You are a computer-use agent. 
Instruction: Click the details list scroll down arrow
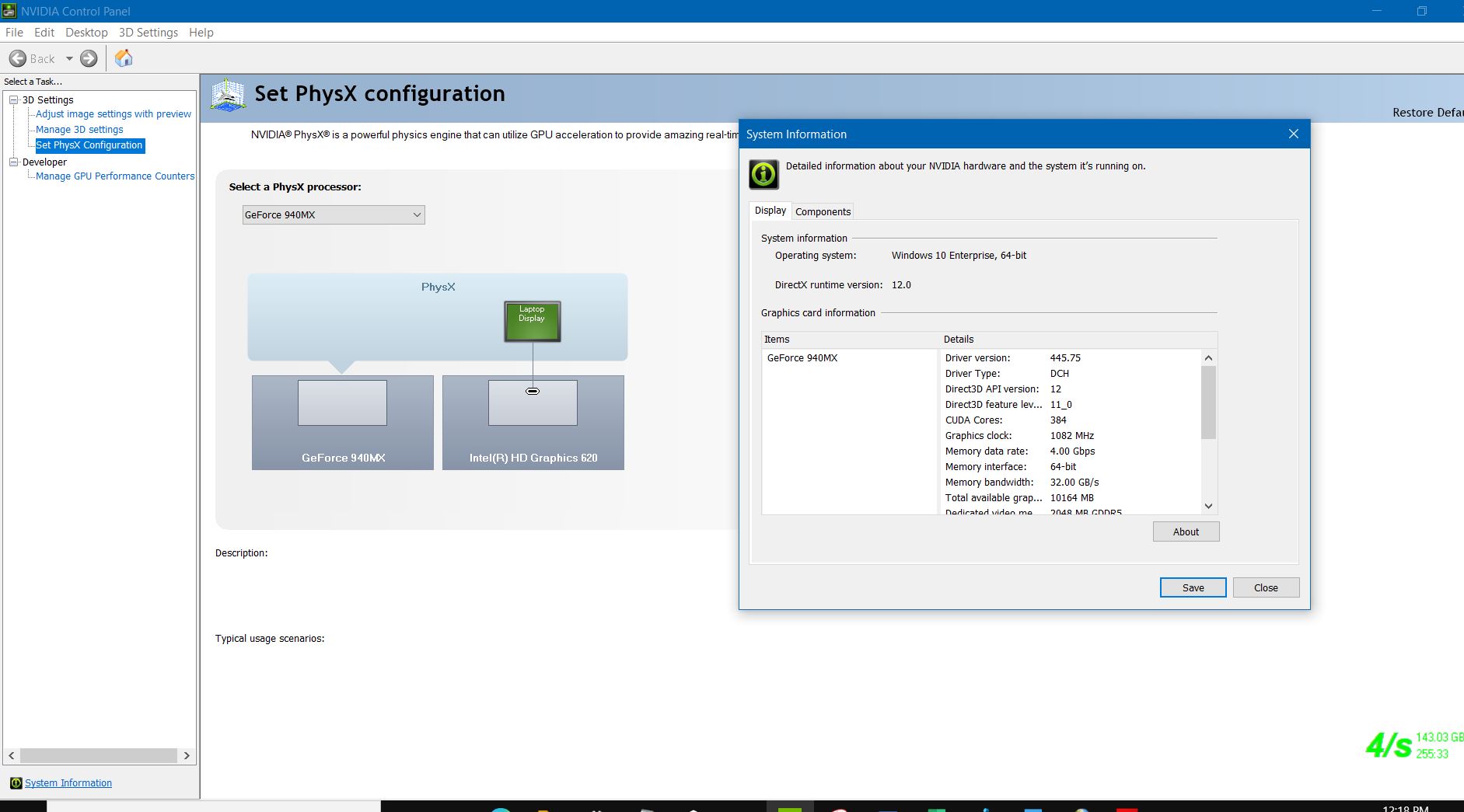(x=1208, y=506)
